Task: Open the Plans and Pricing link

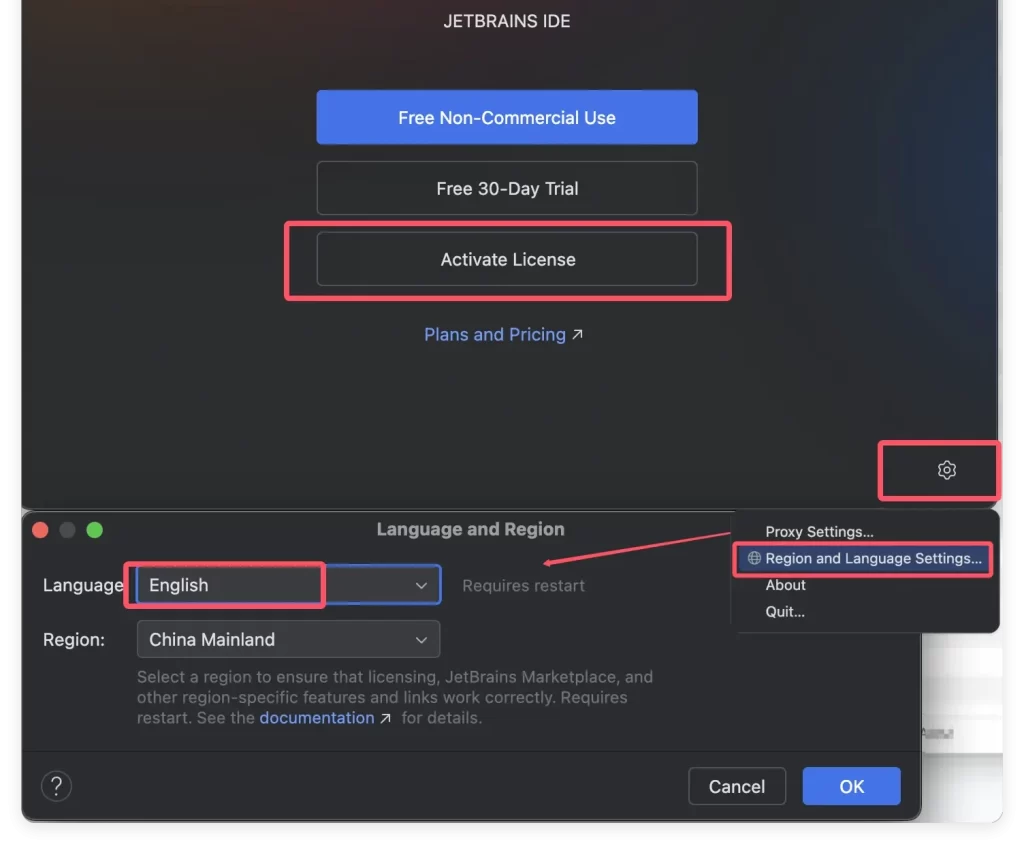Action: pos(494,335)
